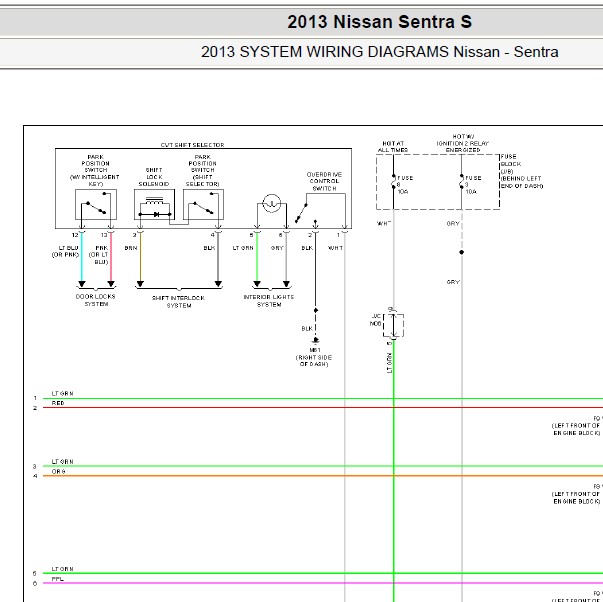Click the "LT GRN" label on line 5
Screen dimensions: 603x602
click(62, 569)
